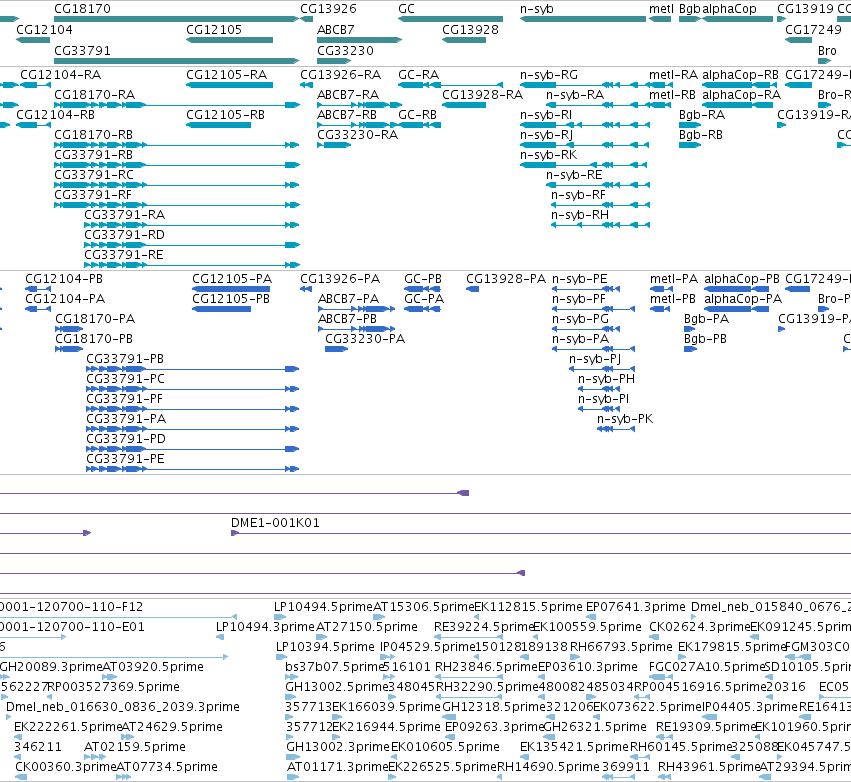
Task: Select the CK00360.3prime EST label
Action: tap(65, 767)
